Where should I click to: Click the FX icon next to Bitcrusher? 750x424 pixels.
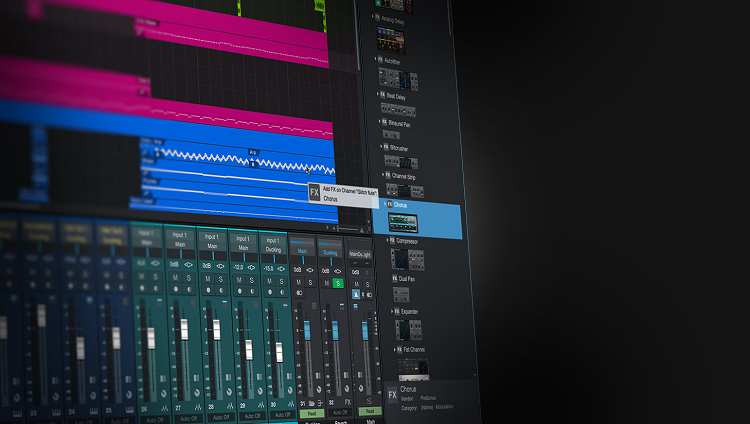[386, 147]
